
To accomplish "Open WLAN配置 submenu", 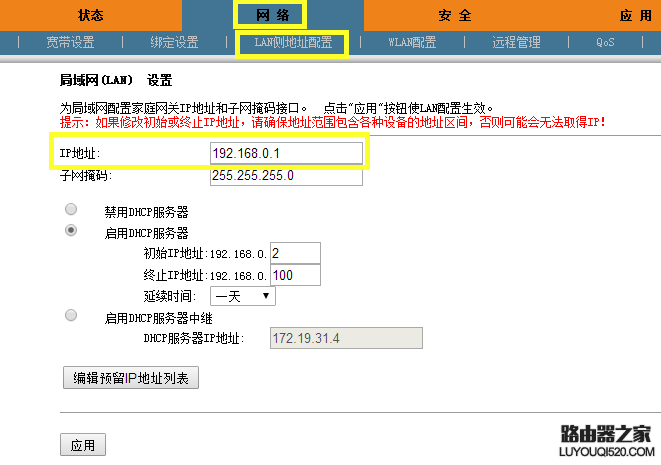I will click(x=412, y=42).
